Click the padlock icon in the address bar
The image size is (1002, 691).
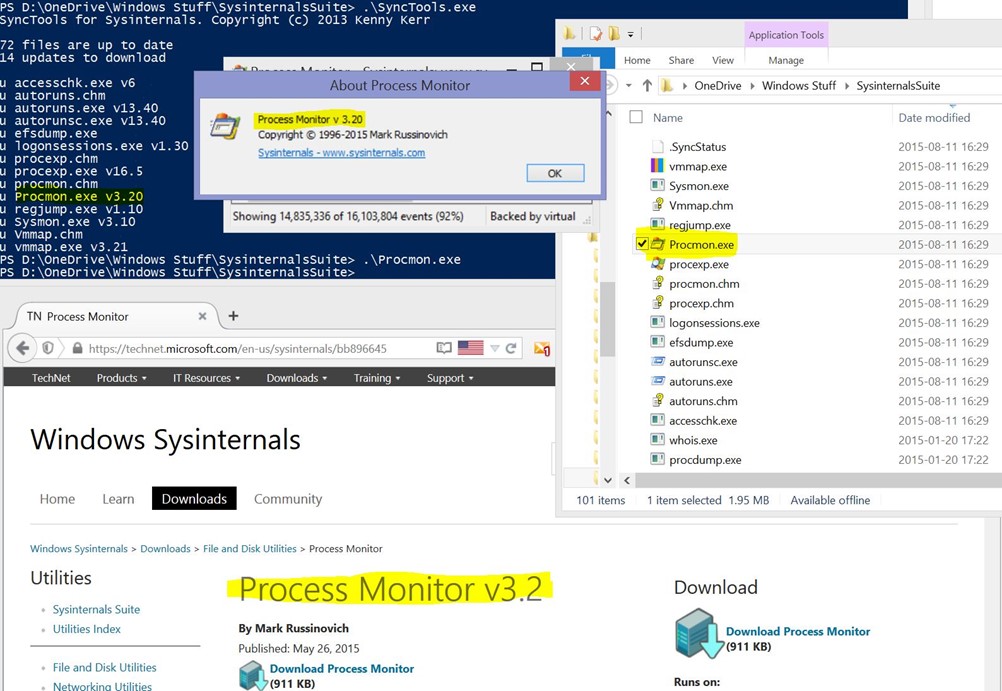[x=77, y=348]
